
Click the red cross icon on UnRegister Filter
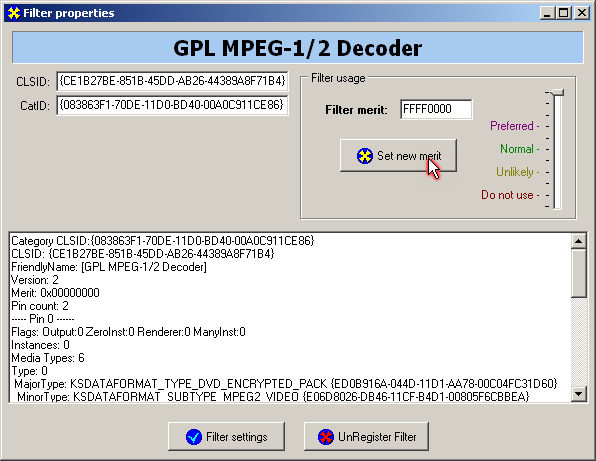[326, 437]
